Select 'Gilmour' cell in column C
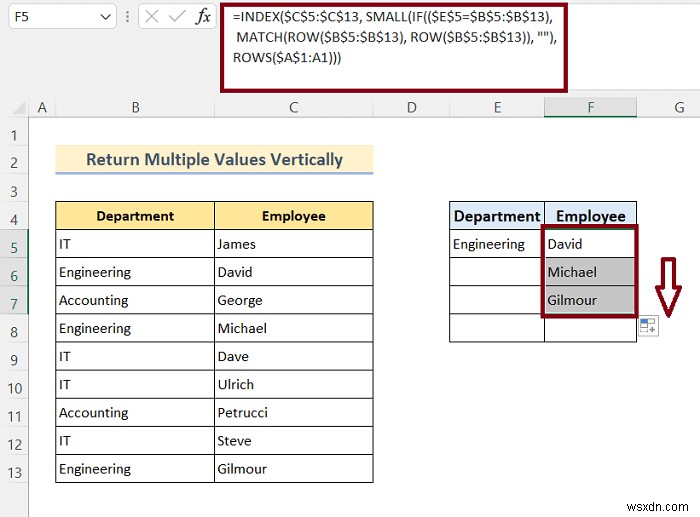 coord(294,469)
